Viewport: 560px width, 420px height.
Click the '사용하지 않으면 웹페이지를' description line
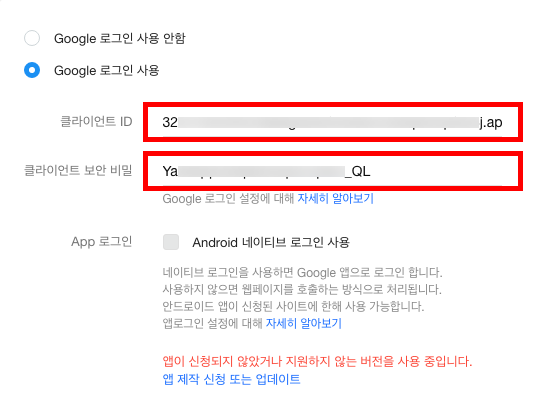coord(302,289)
